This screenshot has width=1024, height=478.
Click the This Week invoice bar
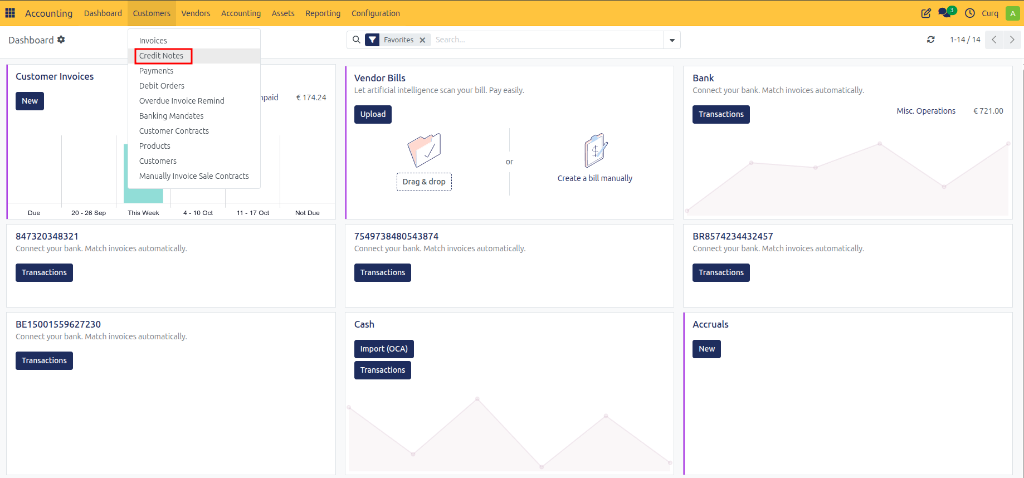[x=143, y=174]
